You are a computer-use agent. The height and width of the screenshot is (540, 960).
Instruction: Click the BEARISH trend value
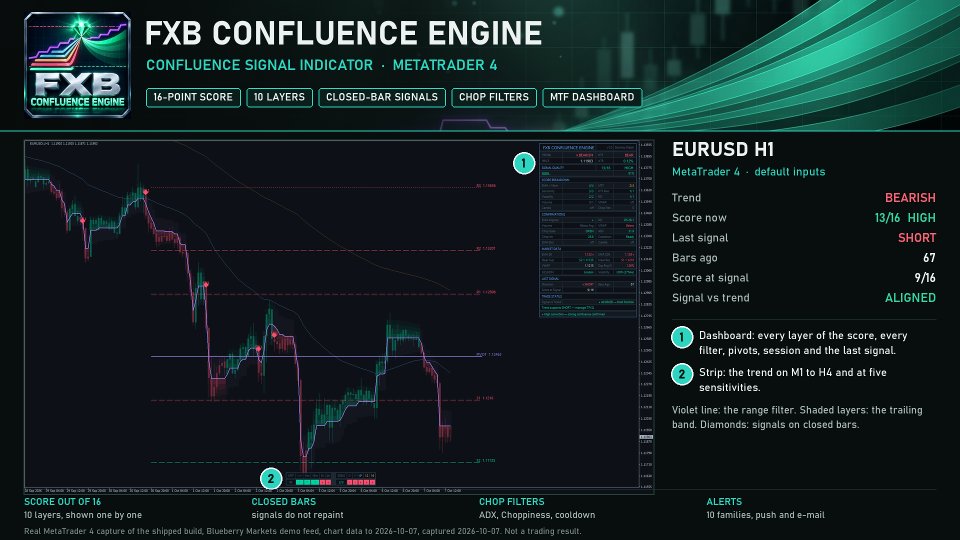(910, 198)
